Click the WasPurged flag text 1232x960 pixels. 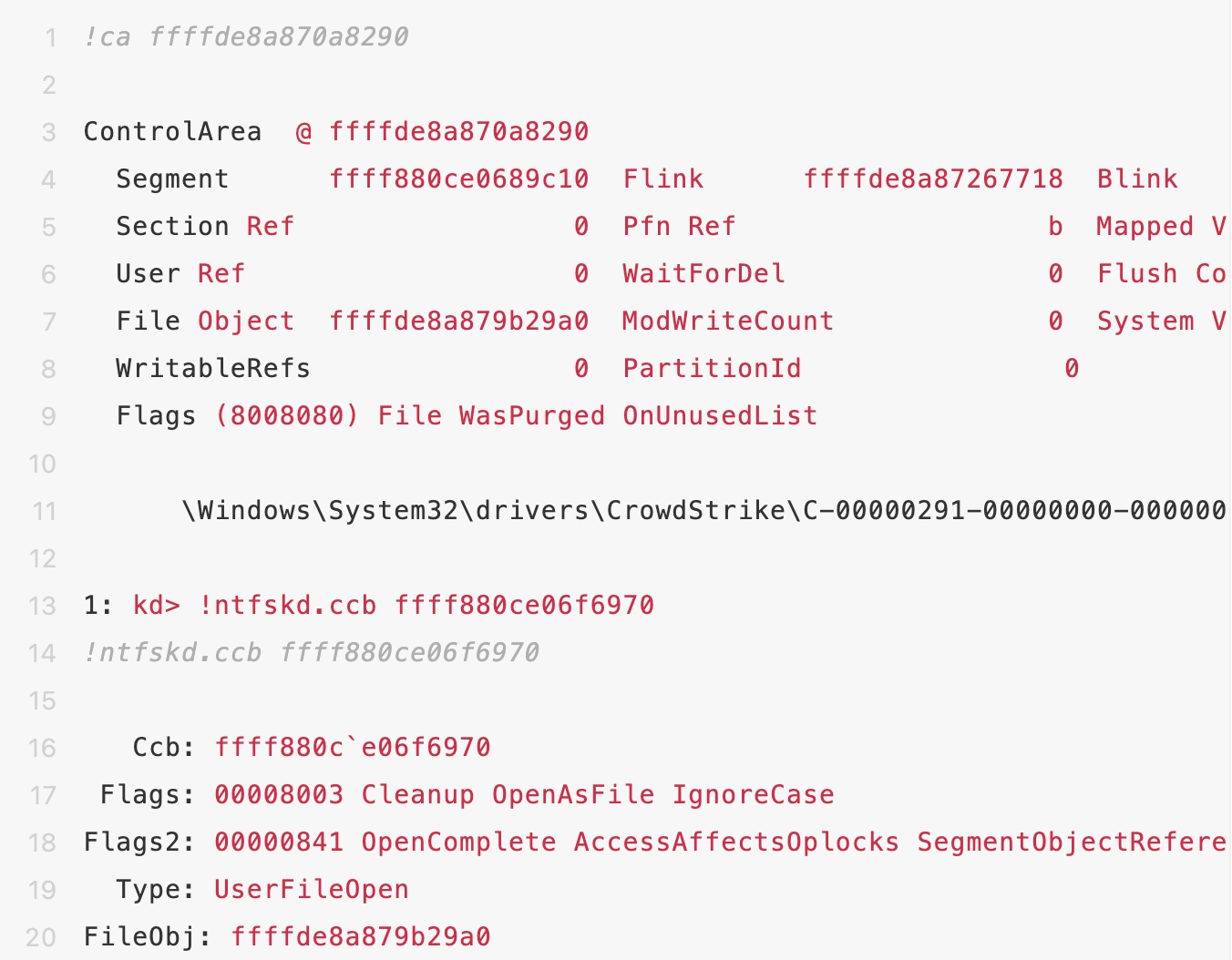[x=531, y=416]
